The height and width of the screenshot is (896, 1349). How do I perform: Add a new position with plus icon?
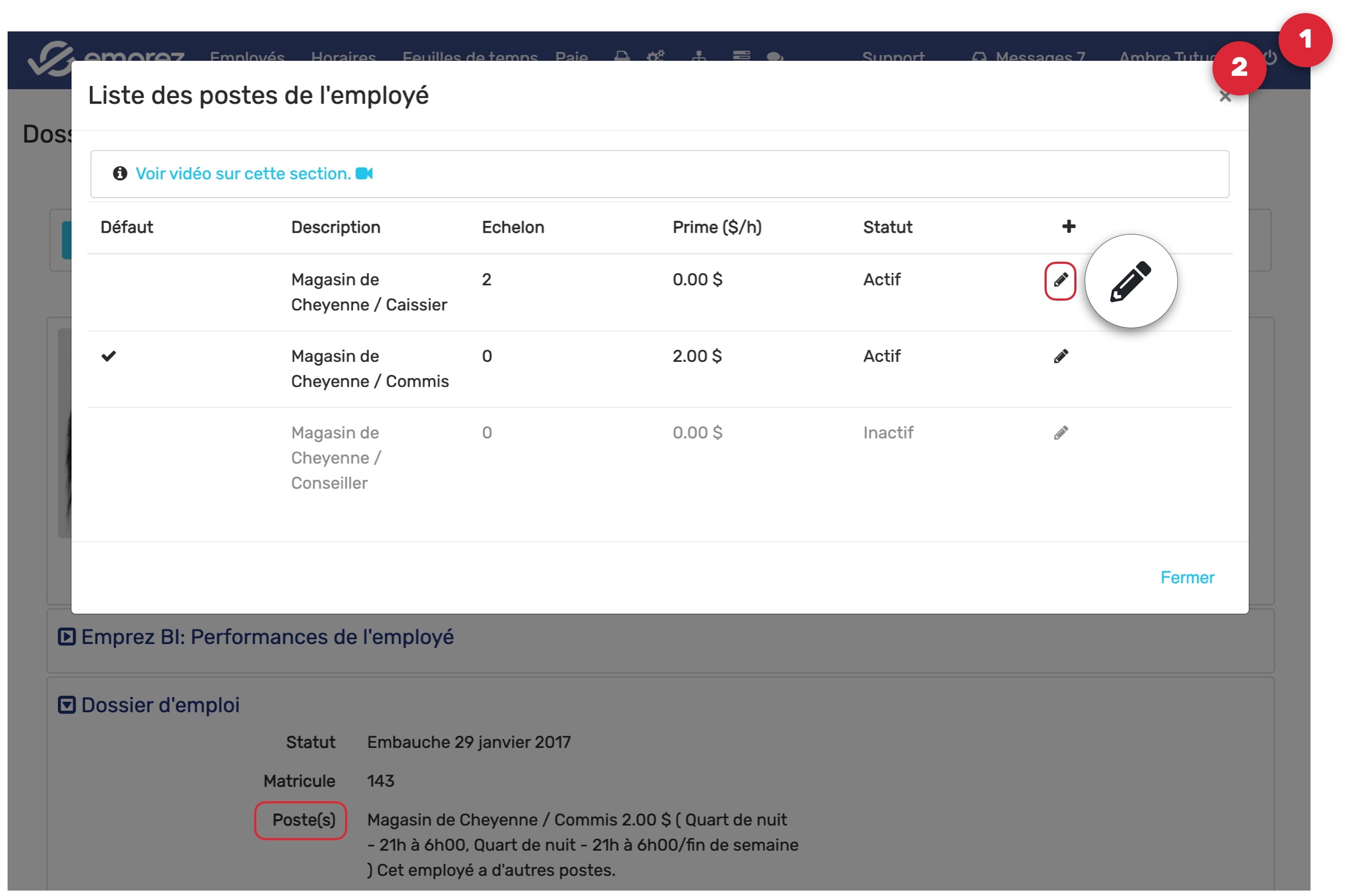1068,227
